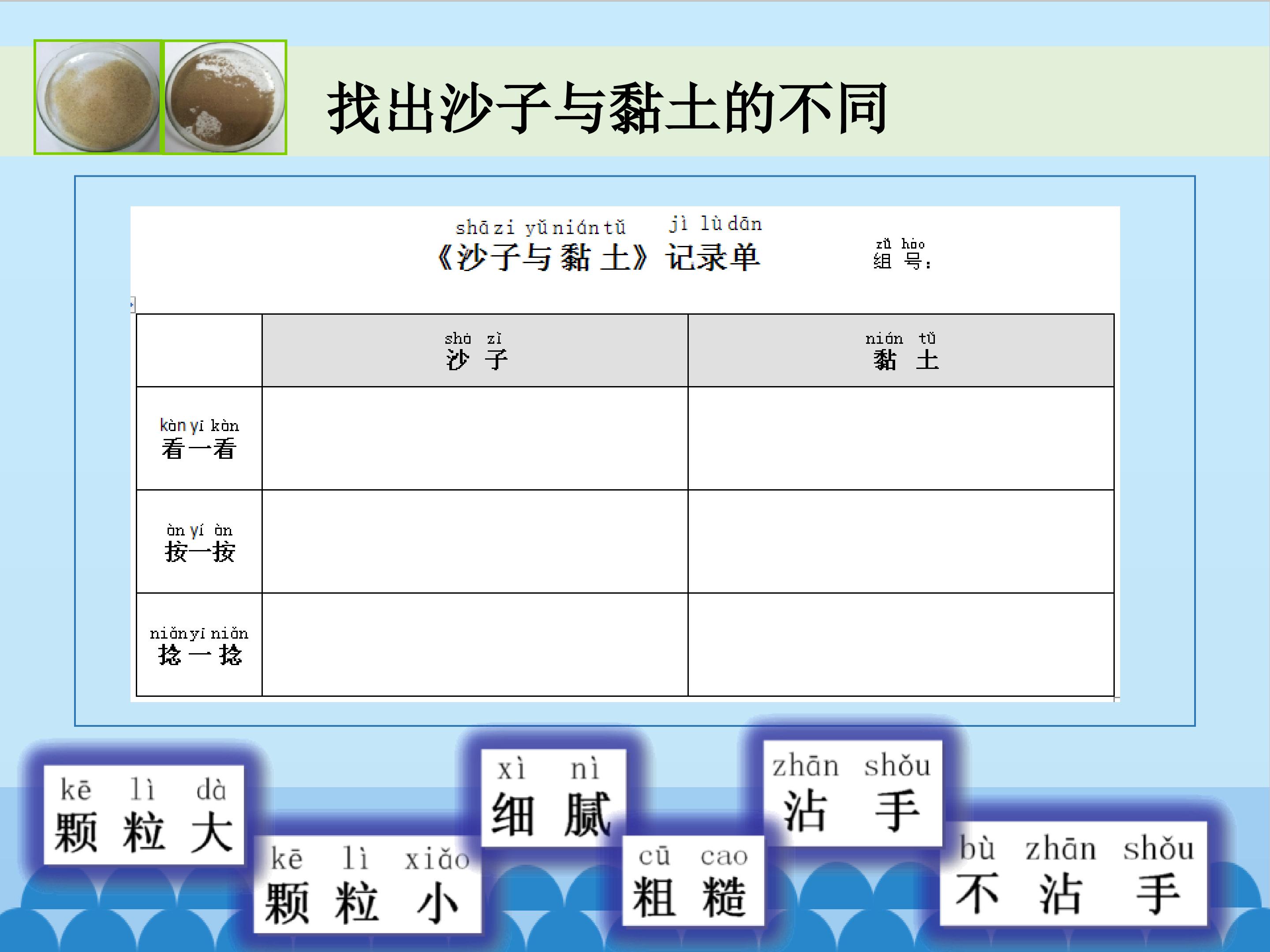Select the 颗粒大 word card
This screenshot has height=952, width=1270.
[x=143, y=814]
